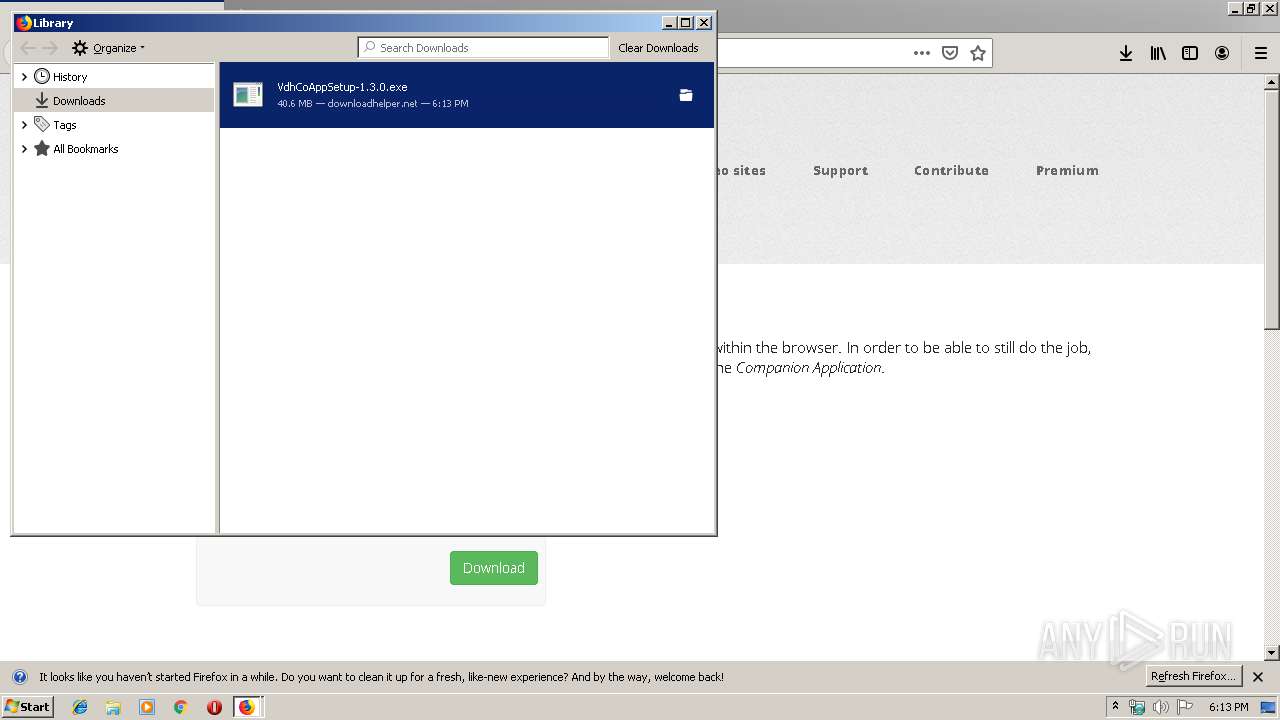Click Clear Downloads button
Viewport: 1280px width, 720px height.
point(658,47)
